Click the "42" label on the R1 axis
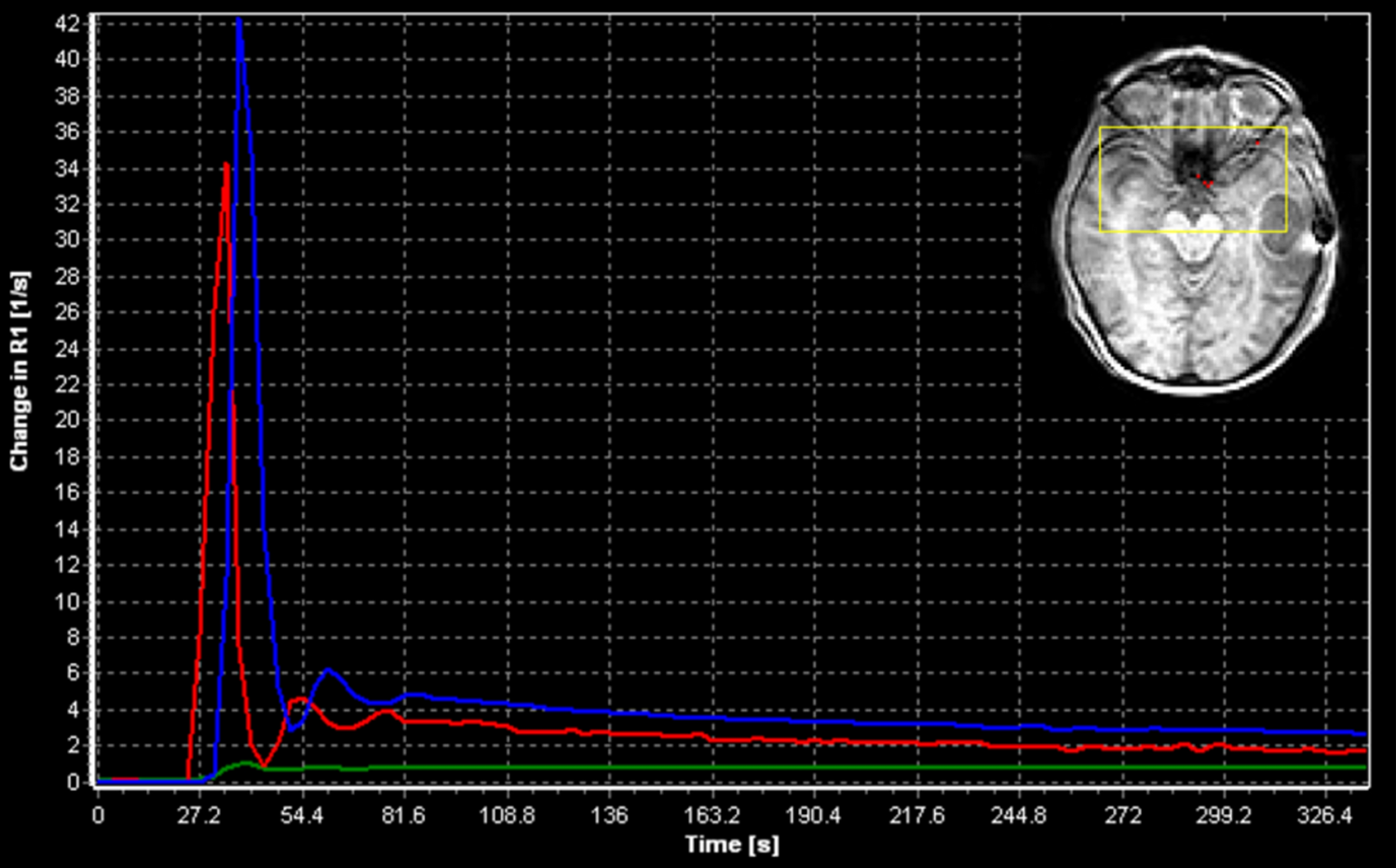The width and height of the screenshot is (1396, 868). (x=67, y=24)
